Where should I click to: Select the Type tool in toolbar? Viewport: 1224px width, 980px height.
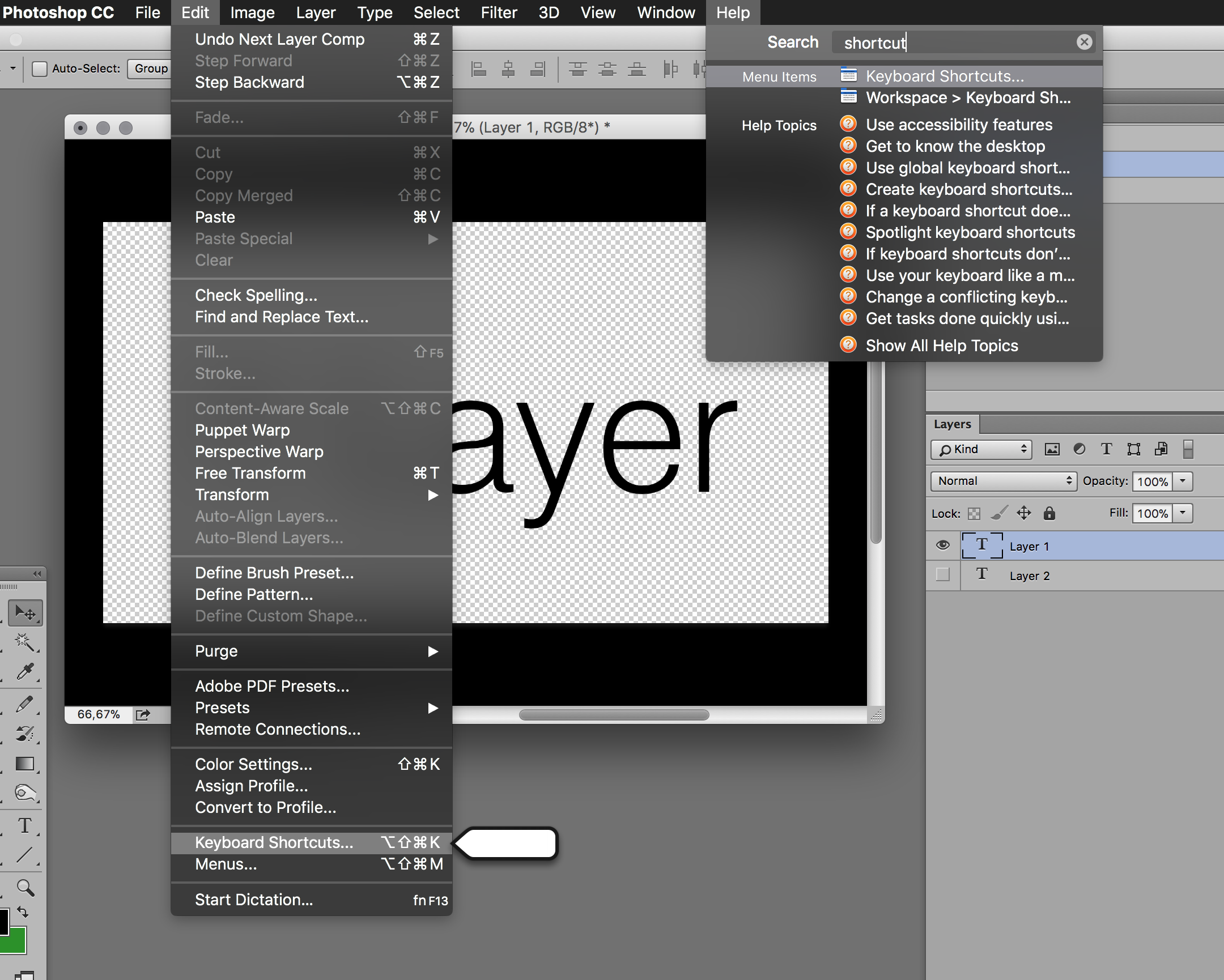[24, 826]
